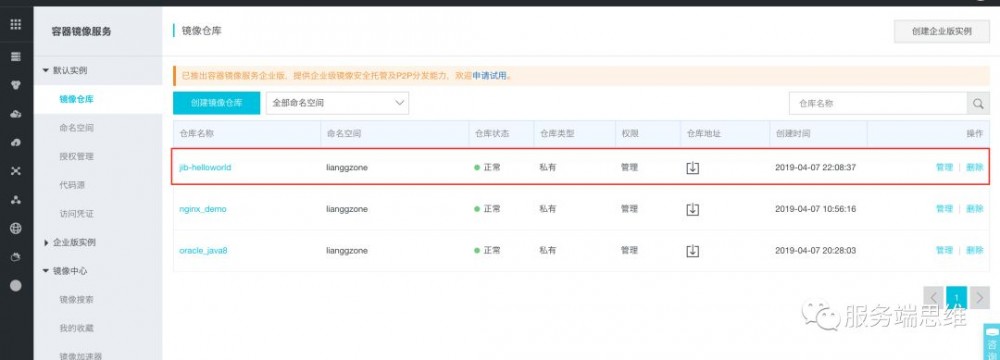
Task: Click the crossed-arrows X icon in dark sidebar
Action: pos(16,171)
